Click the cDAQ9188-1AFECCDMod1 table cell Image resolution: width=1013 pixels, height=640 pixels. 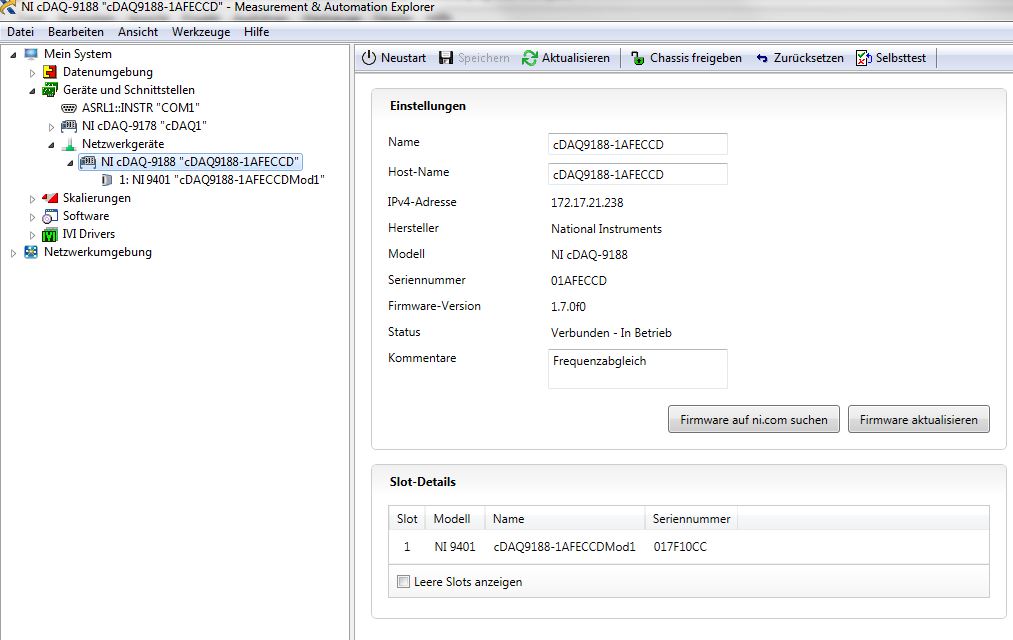point(565,547)
